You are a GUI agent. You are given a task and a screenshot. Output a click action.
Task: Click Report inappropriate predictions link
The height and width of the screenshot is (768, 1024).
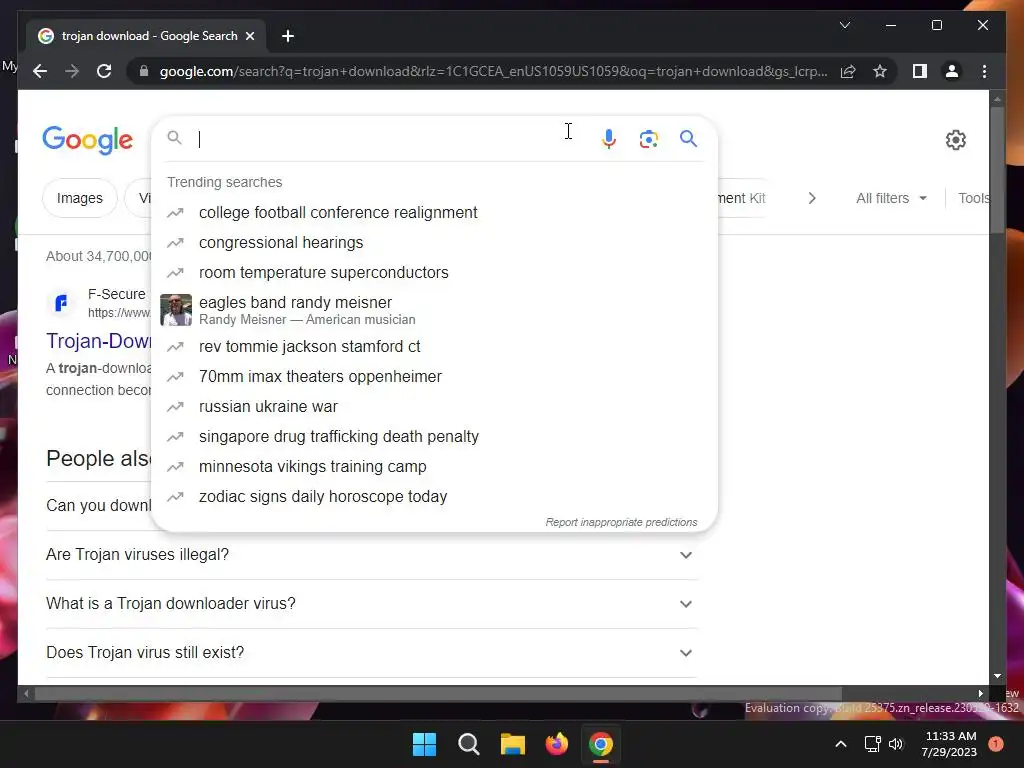[621, 522]
